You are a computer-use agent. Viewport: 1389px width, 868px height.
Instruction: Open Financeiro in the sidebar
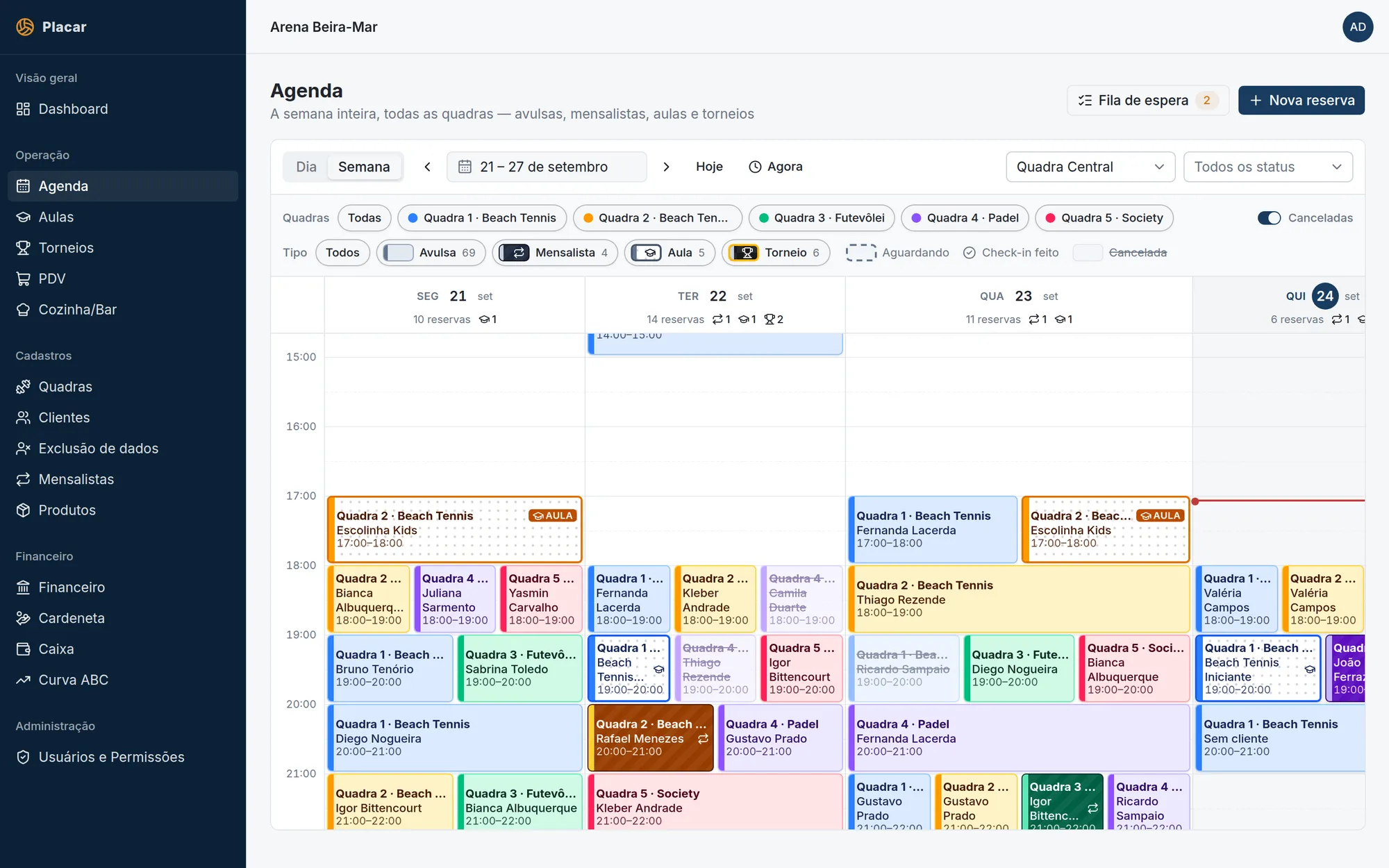point(123,587)
